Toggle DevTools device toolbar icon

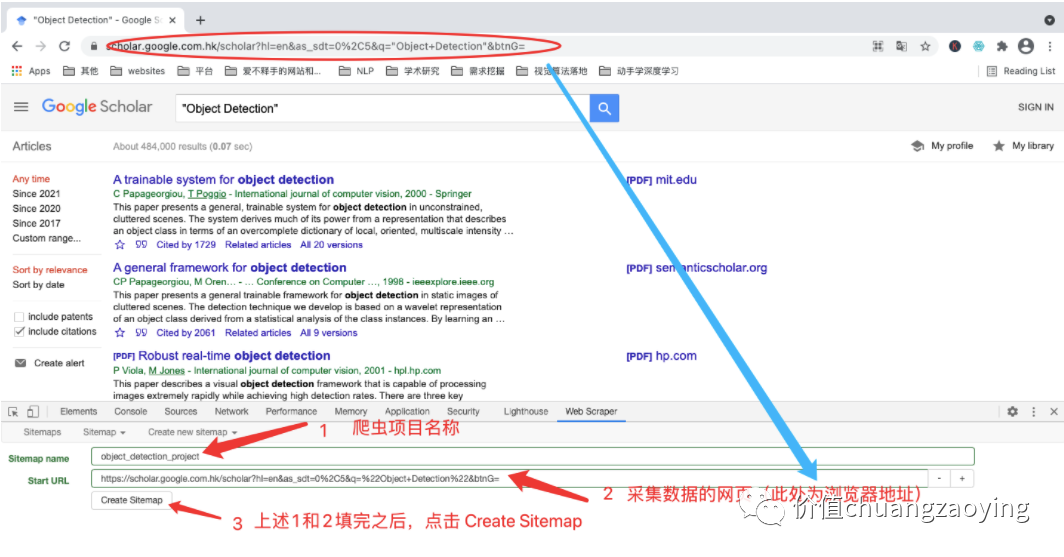[x=33, y=412]
